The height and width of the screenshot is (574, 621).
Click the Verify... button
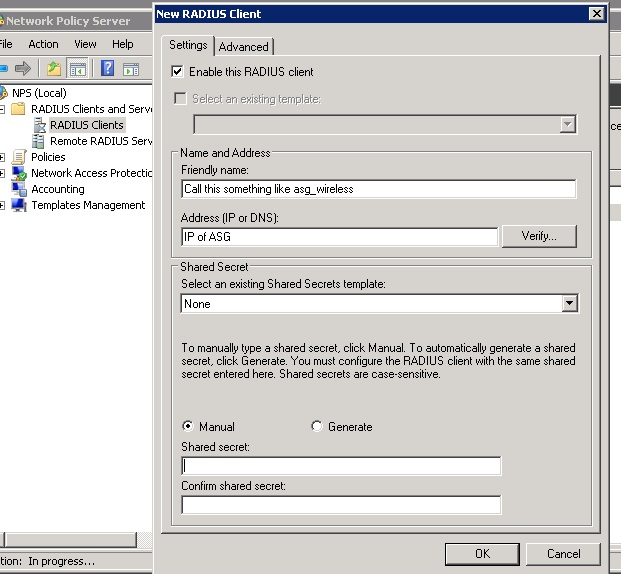[x=539, y=236]
